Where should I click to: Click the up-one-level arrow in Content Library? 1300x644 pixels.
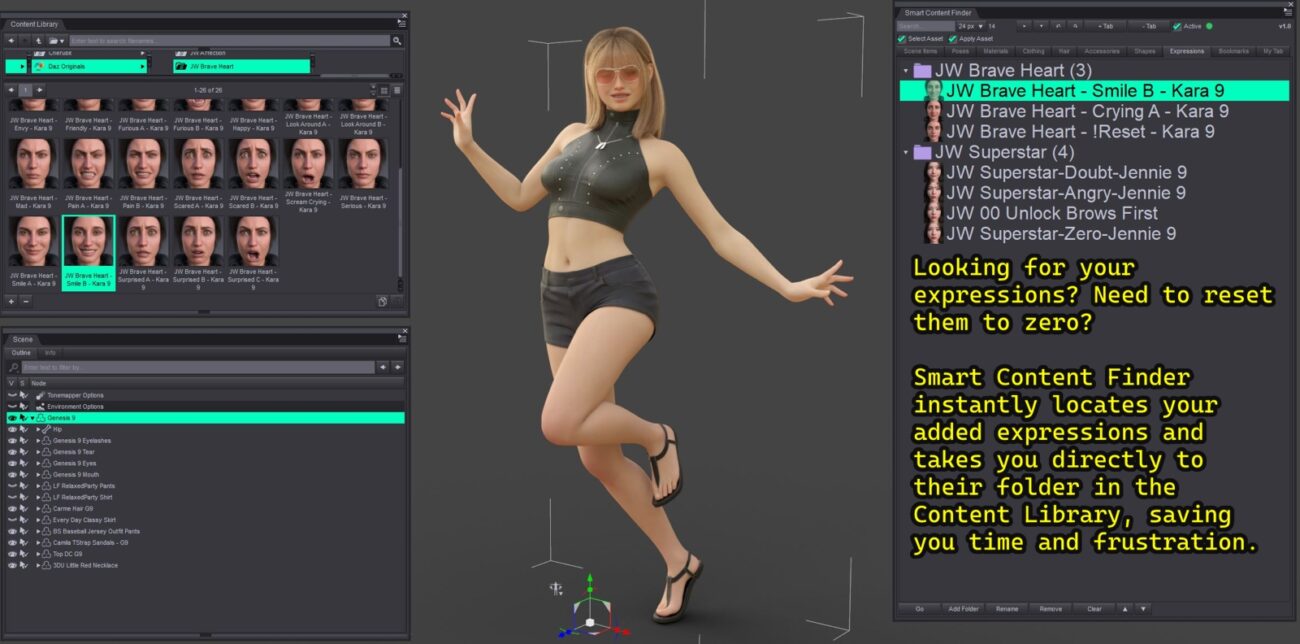coord(38,41)
